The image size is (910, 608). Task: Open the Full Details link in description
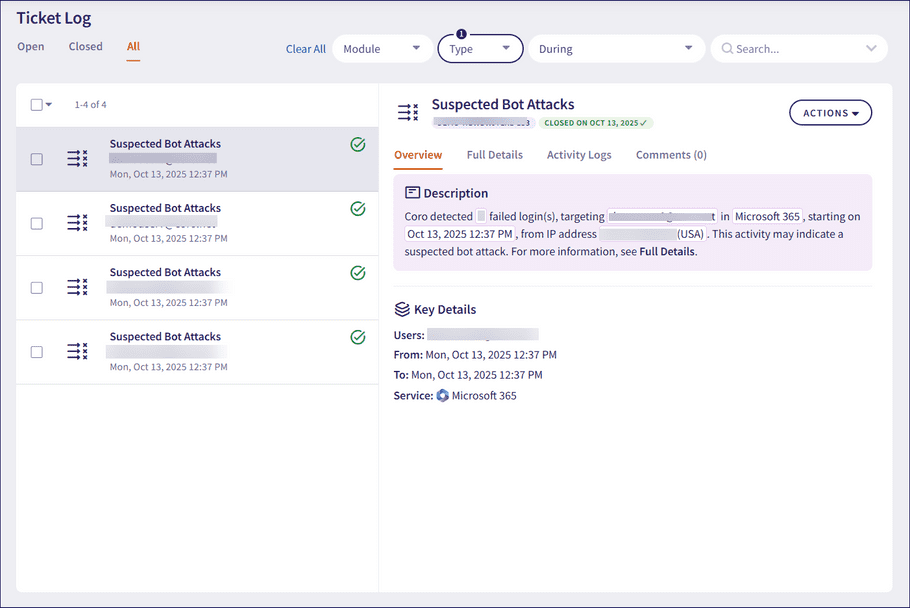click(667, 252)
